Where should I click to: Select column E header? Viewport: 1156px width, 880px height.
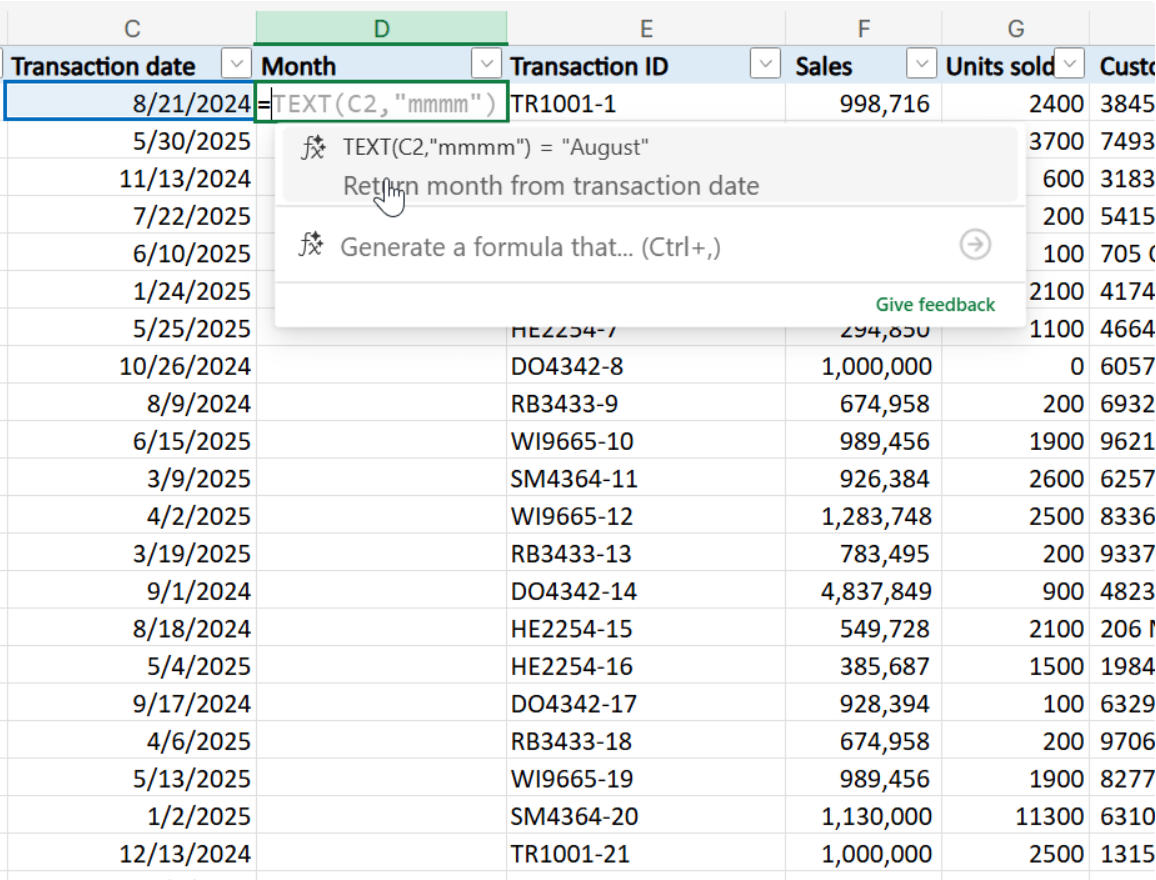click(646, 28)
